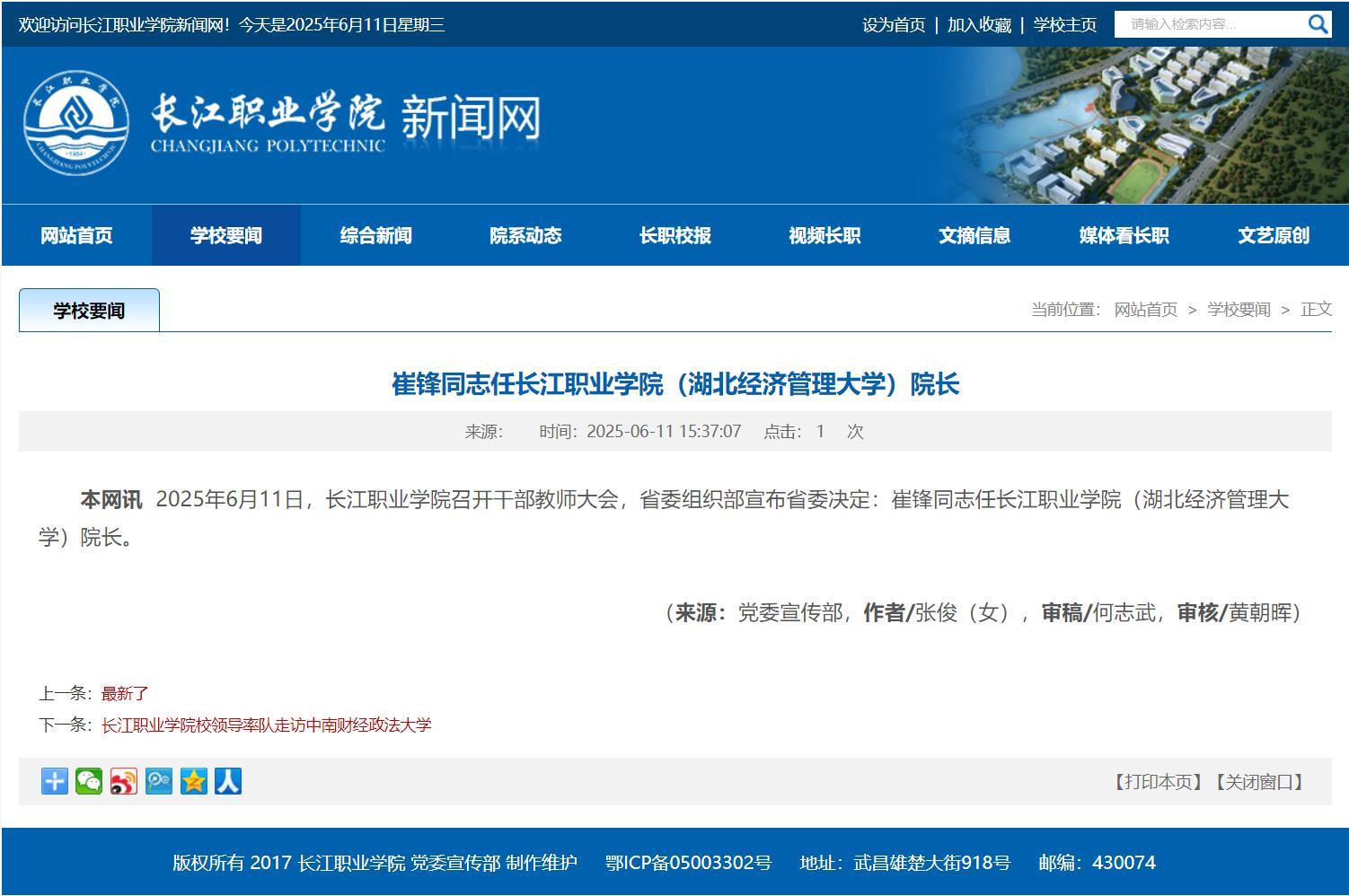This screenshot has height=896, width=1349.
Task: Click 学校要闻 in the breadcrumb path
Action: 1239,310
